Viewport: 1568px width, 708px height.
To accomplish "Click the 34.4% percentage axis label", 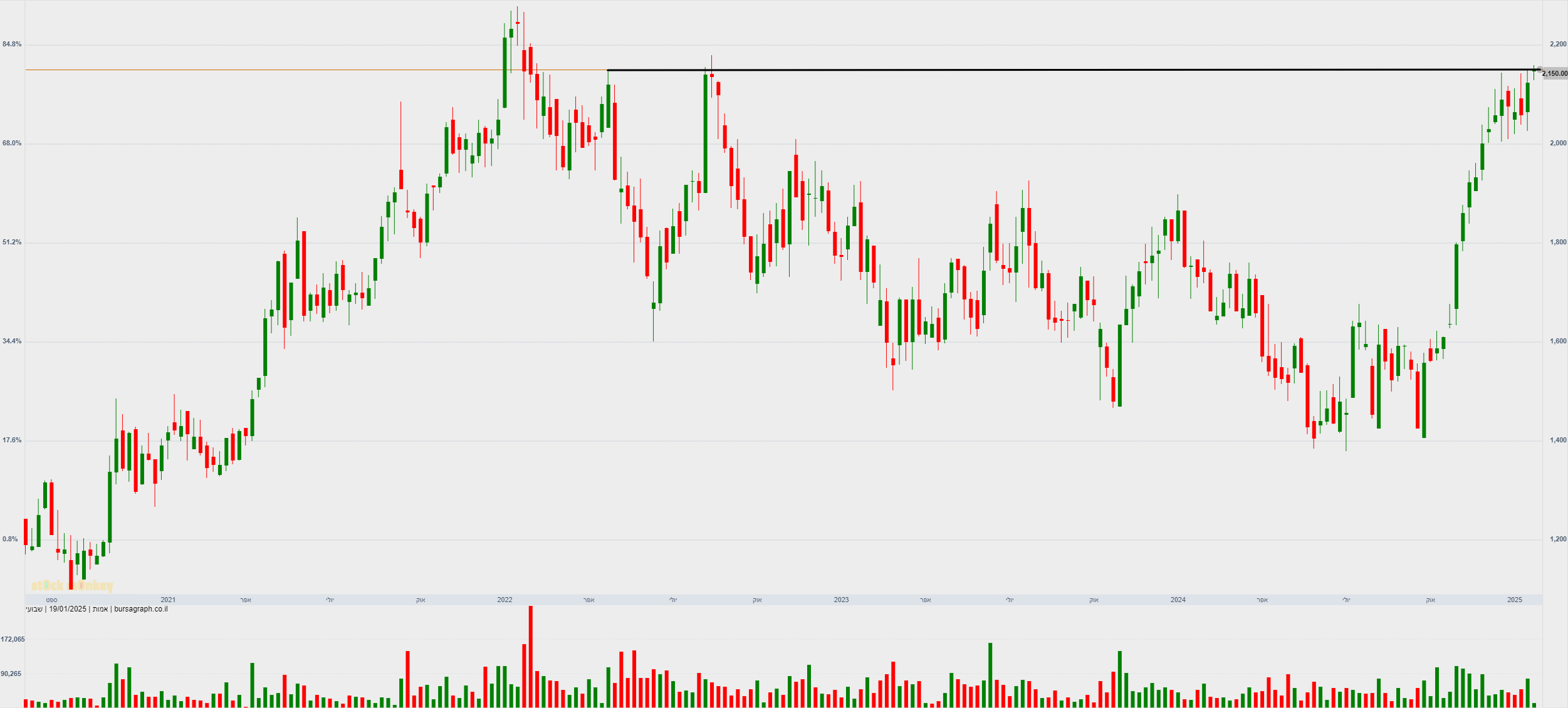I will tap(12, 341).
